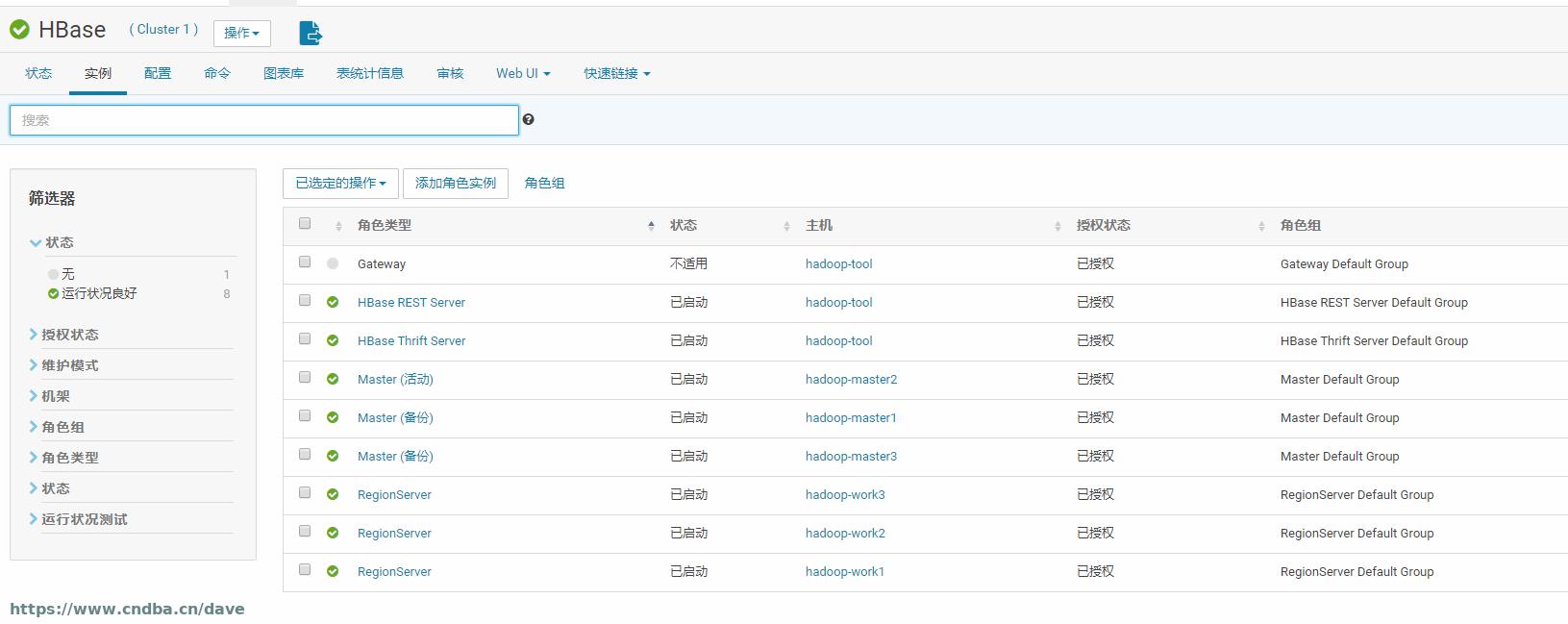Expand the 机架 filter
This screenshot has height=624, width=1568.
(49, 396)
